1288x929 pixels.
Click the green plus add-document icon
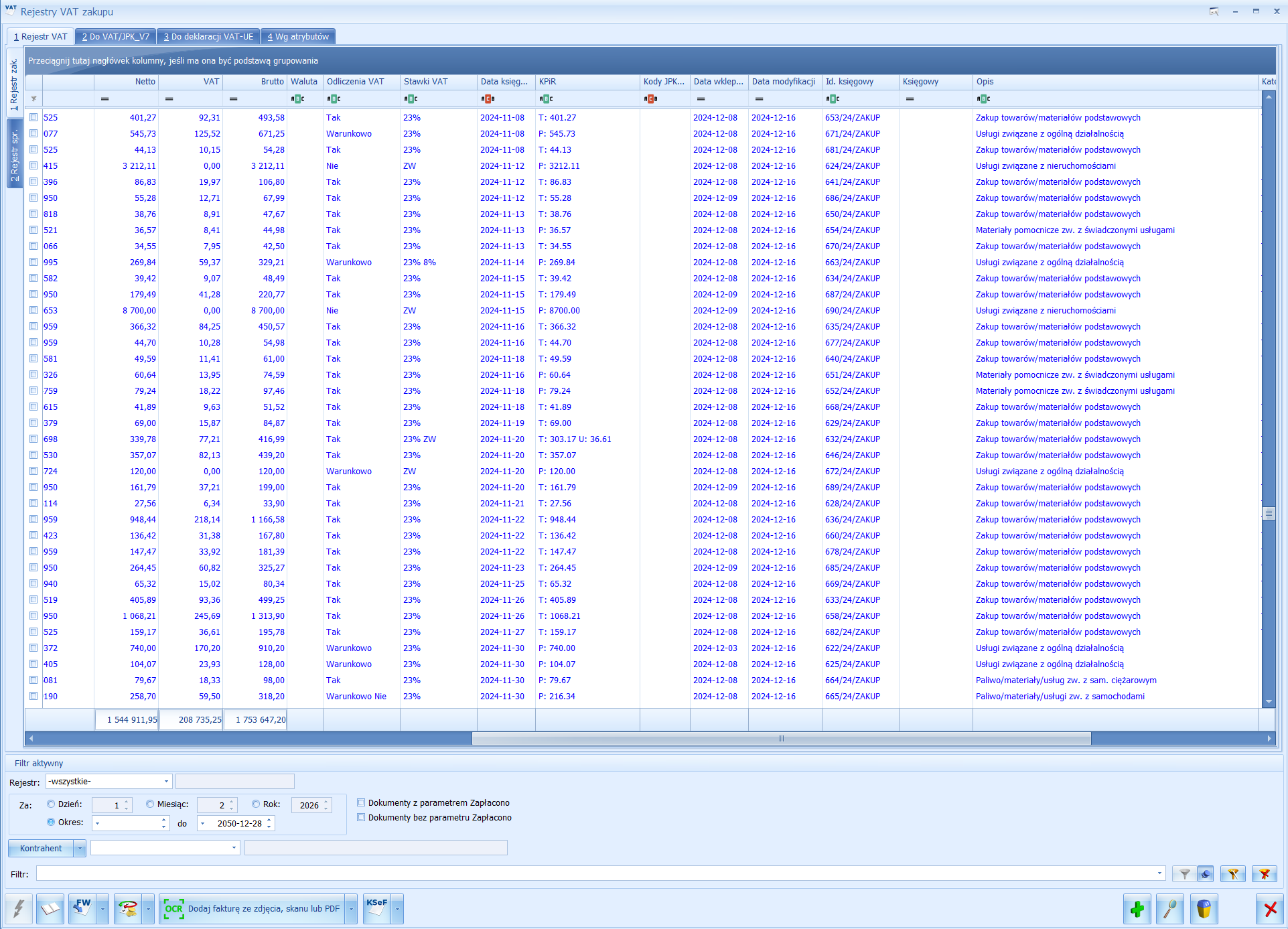[1137, 909]
